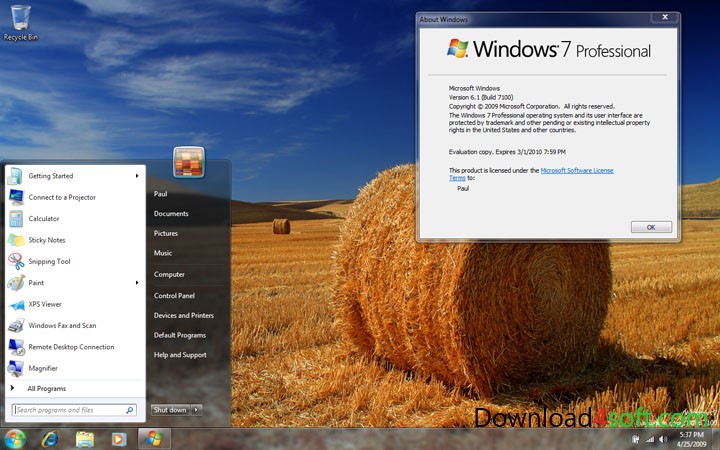This screenshot has width=720, height=450.
Task: Open Paul's user folder
Action: pos(160,194)
